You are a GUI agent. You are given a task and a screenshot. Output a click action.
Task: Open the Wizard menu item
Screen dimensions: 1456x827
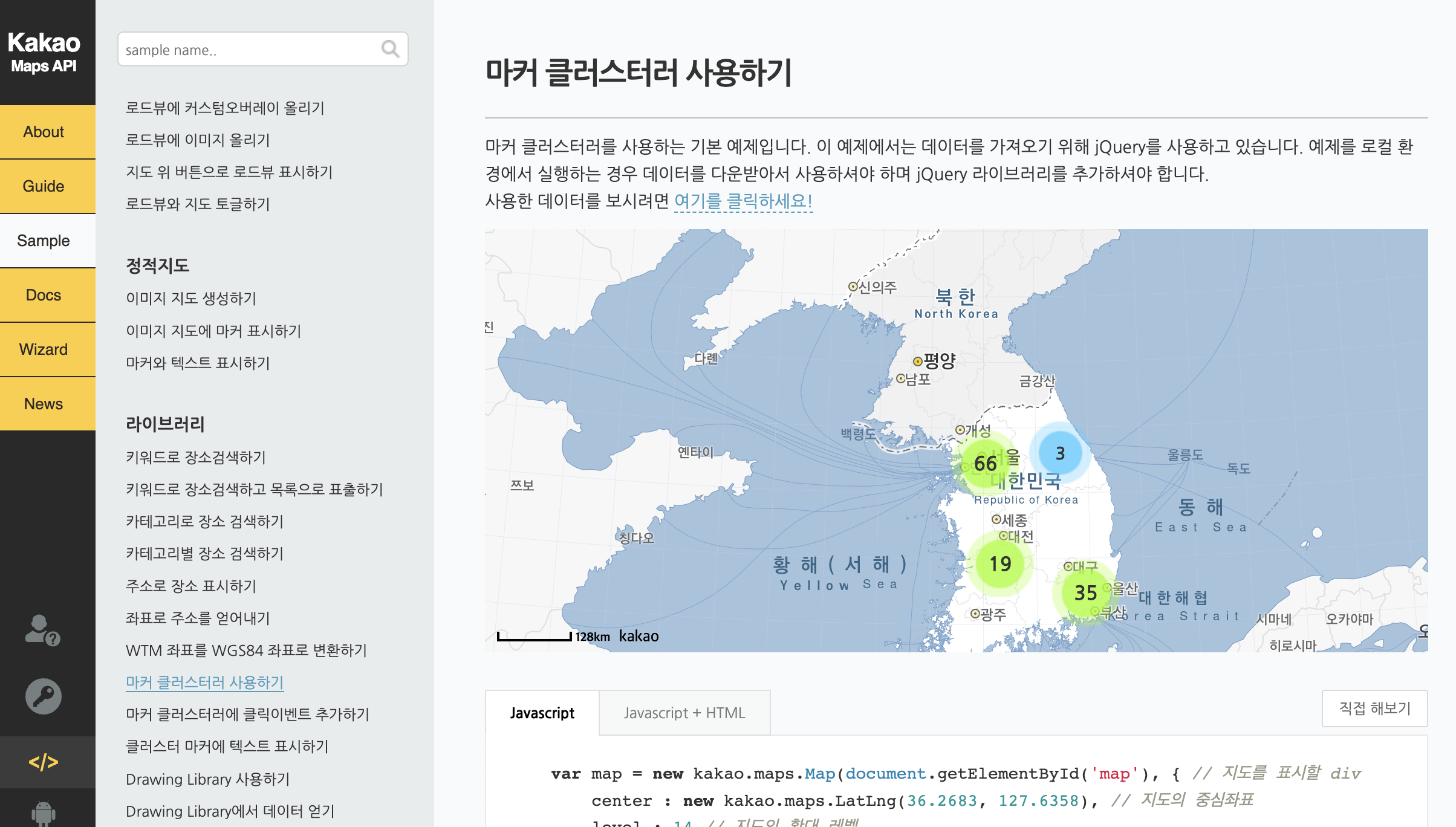click(44, 349)
